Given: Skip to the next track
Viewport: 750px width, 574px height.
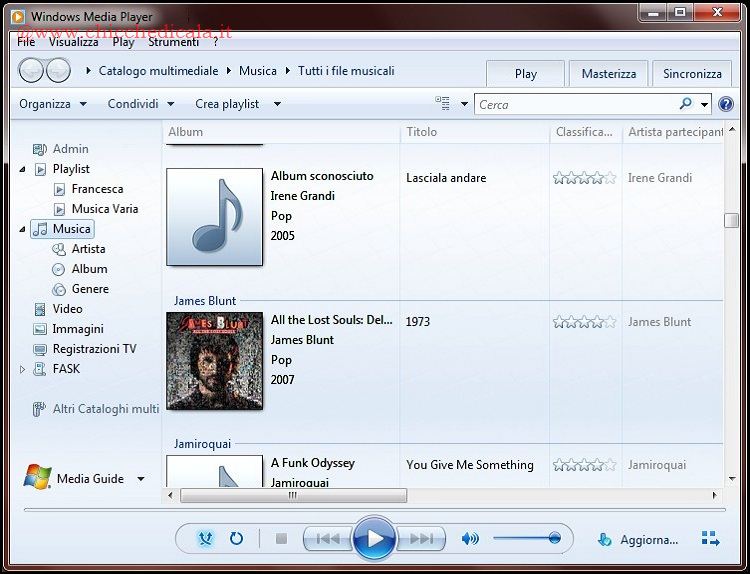Looking at the screenshot, I should tap(422, 539).
